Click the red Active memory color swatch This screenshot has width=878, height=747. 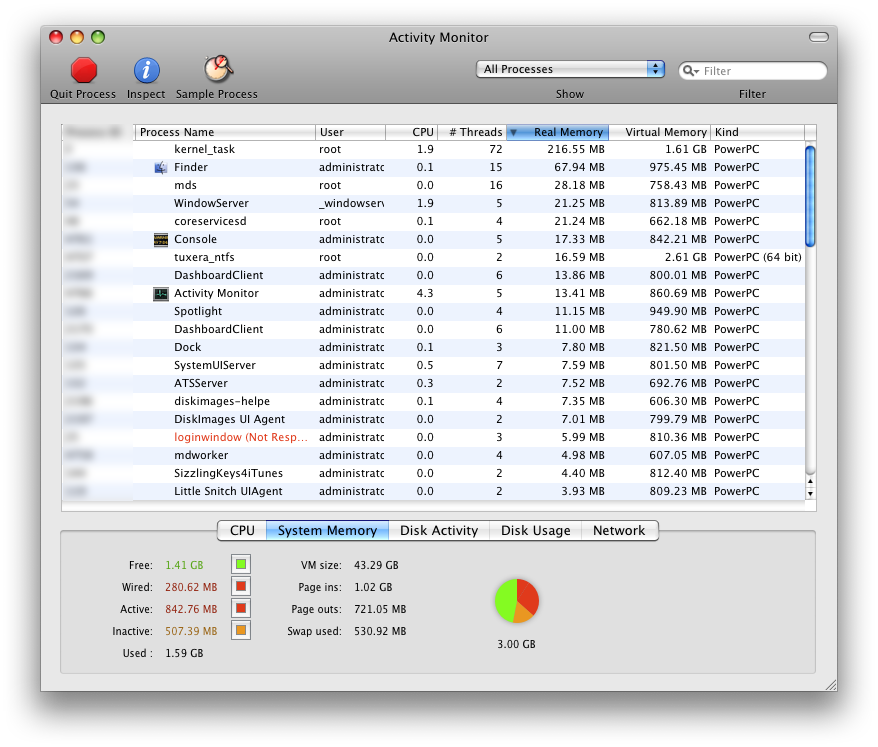tap(241, 608)
